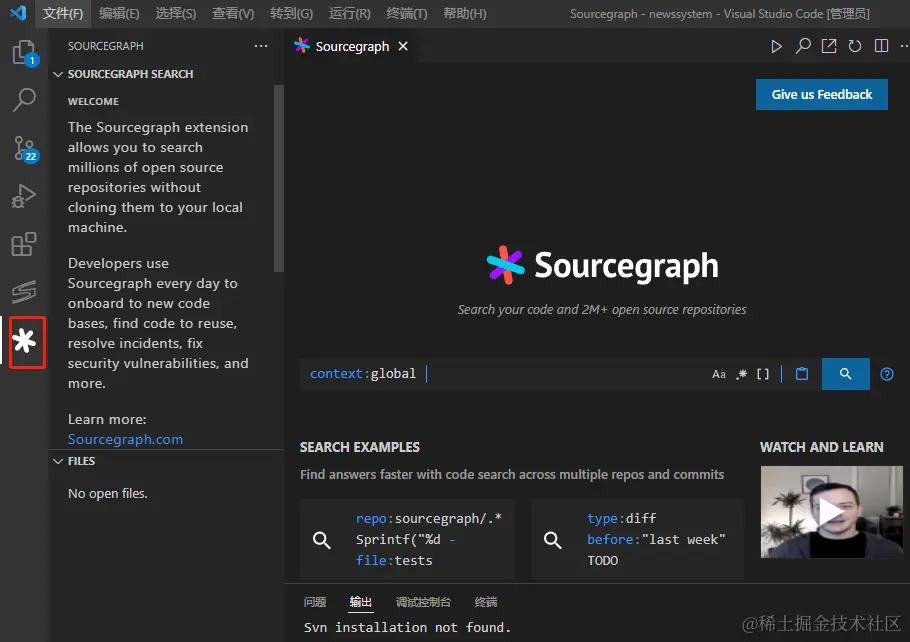The width and height of the screenshot is (910, 642).
Task: Toggle structural search brackets in search box
Action: [763, 374]
